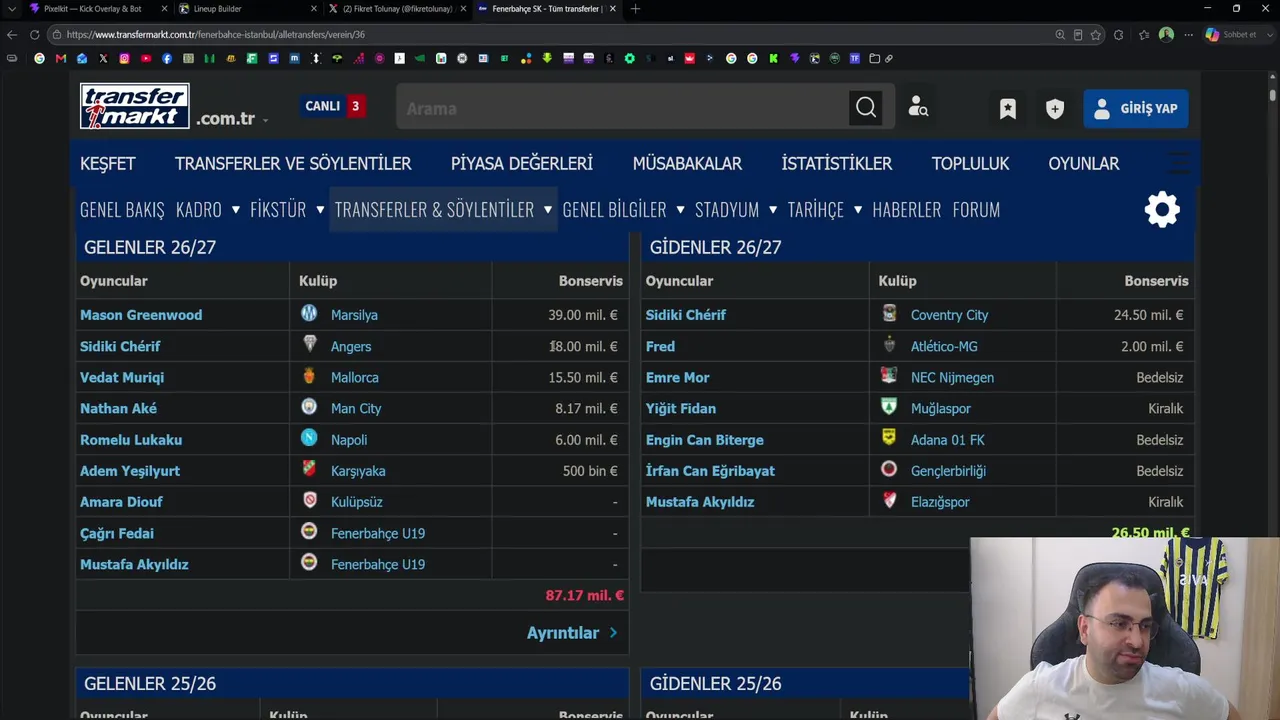This screenshot has height=720, width=1280.
Task: Open the İSTATİSTİKLER menu
Action: pos(837,163)
